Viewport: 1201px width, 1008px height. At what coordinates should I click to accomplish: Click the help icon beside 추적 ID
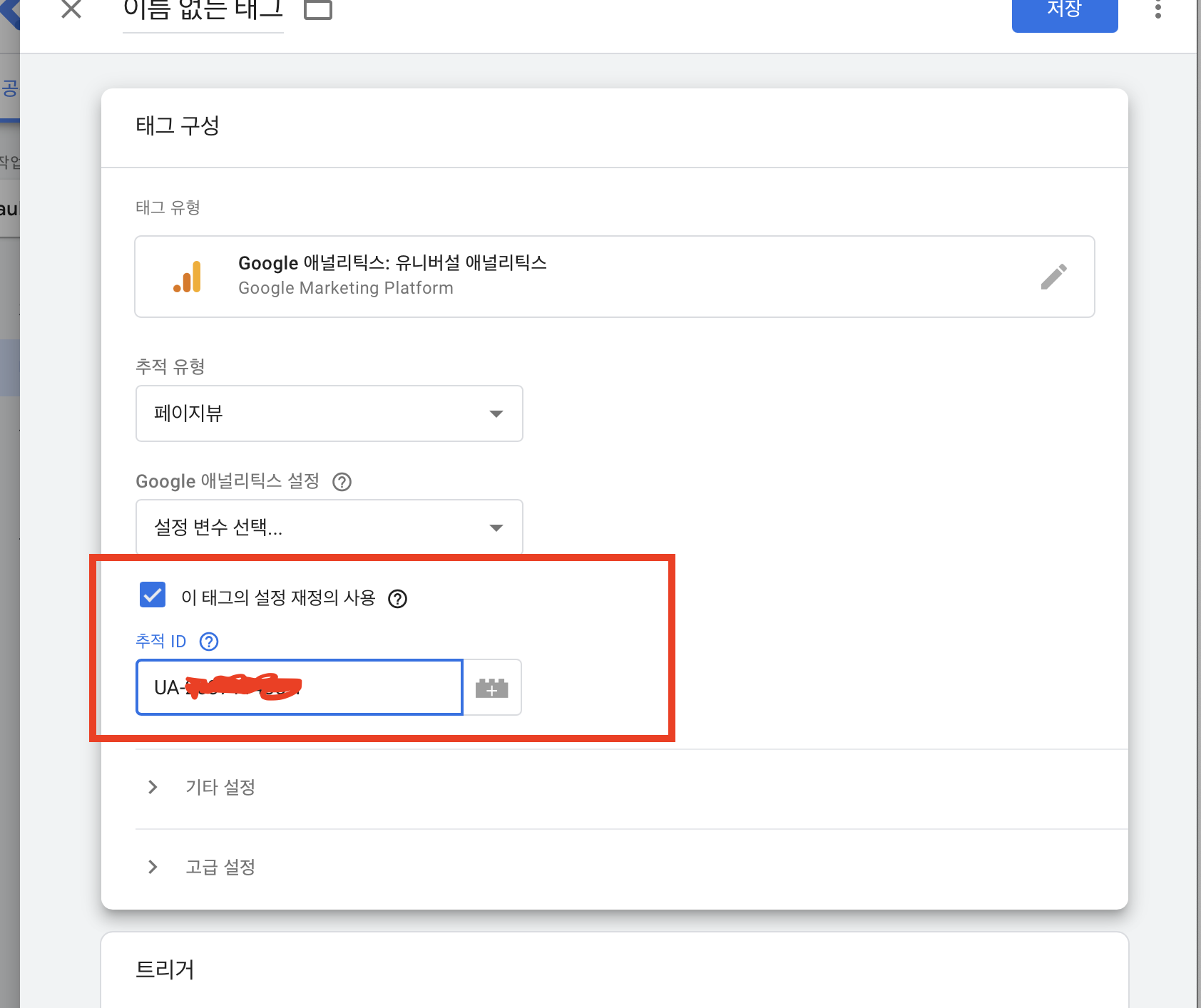pyautogui.click(x=208, y=641)
